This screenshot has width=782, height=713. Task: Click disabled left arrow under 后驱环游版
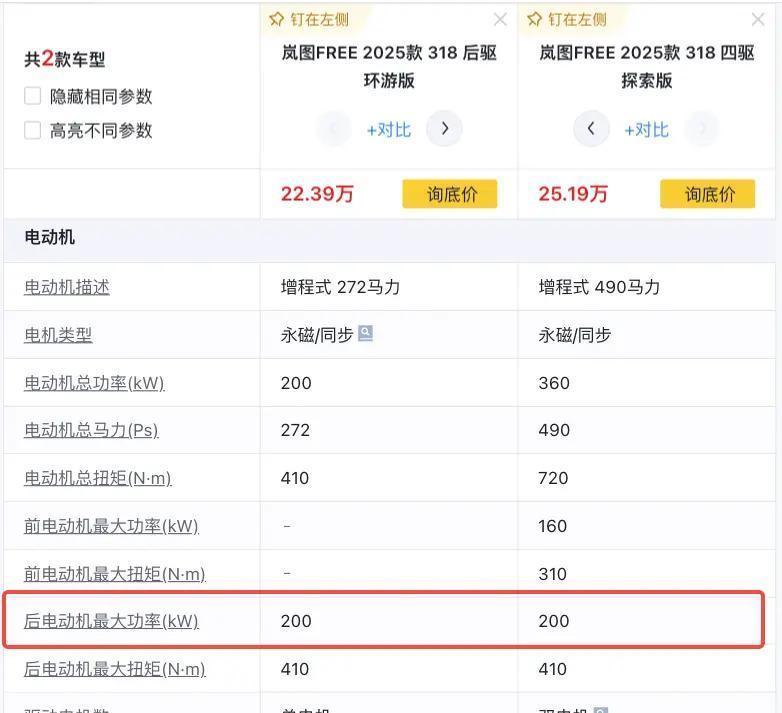coord(334,129)
